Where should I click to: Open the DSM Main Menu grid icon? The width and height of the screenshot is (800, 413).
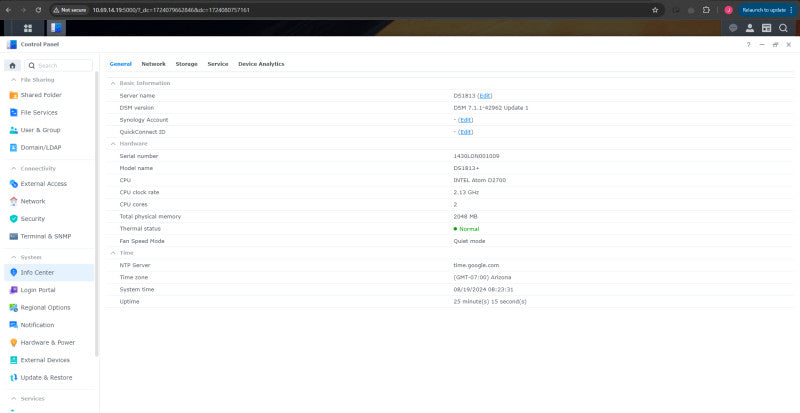click(x=28, y=28)
